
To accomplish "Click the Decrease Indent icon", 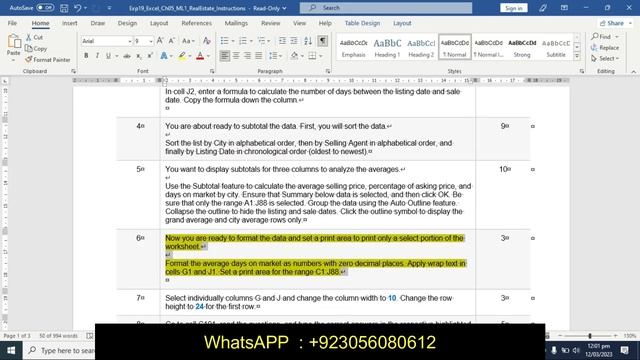I will pos(282,41).
